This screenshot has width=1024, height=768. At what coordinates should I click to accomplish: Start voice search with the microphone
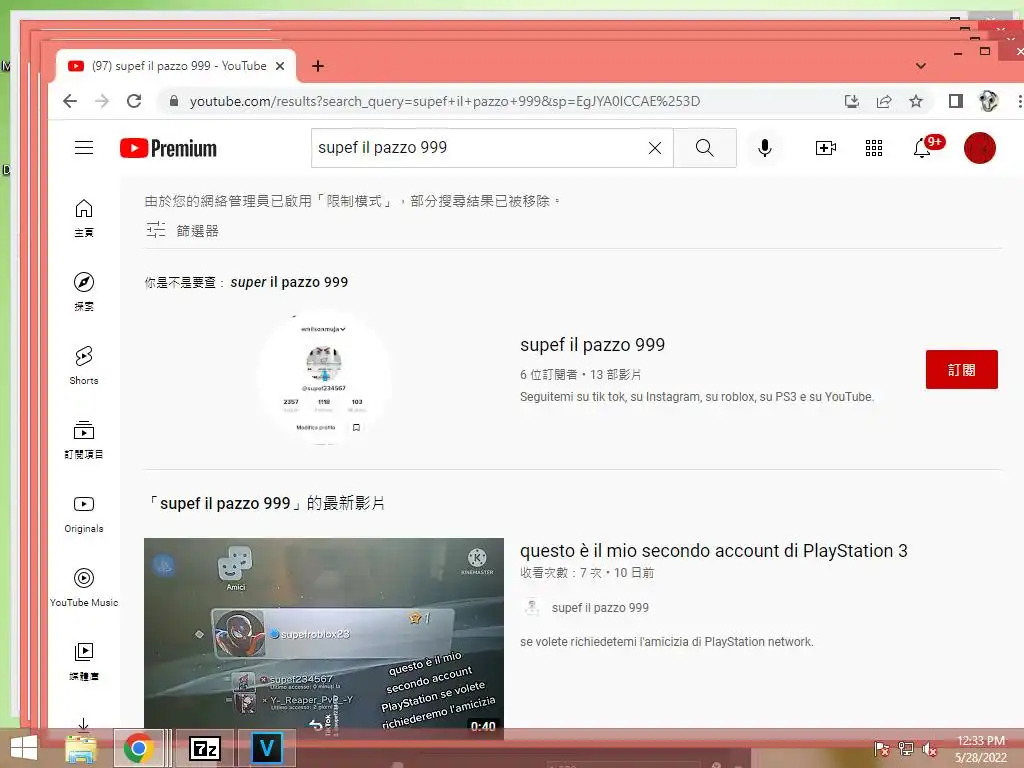(765, 148)
